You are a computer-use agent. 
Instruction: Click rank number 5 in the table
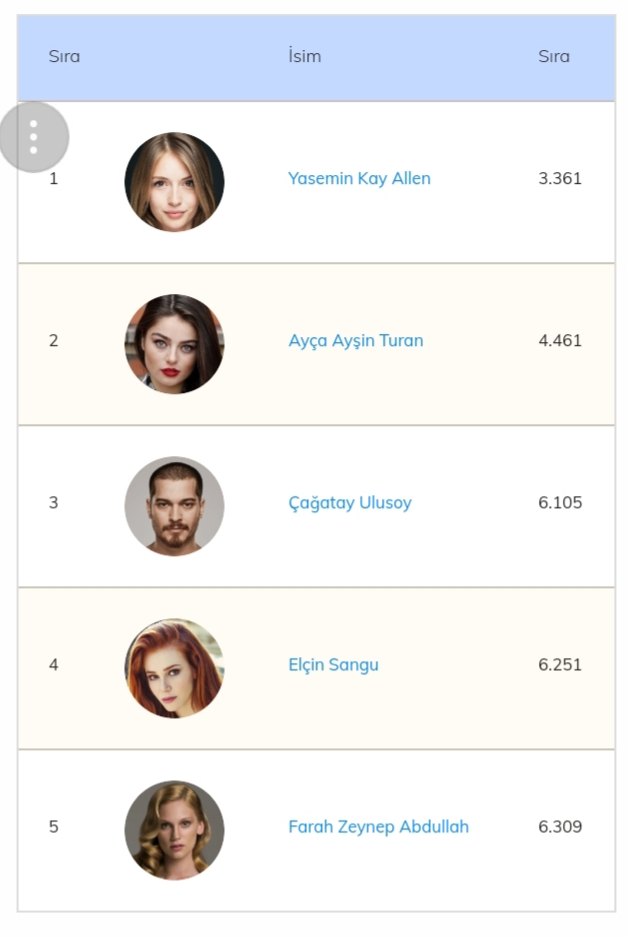(x=54, y=827)
